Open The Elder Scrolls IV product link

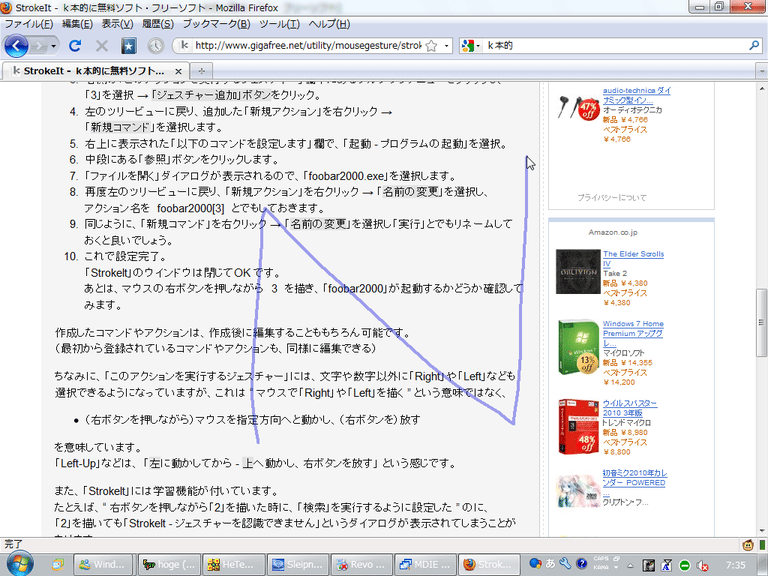(633, 259)
